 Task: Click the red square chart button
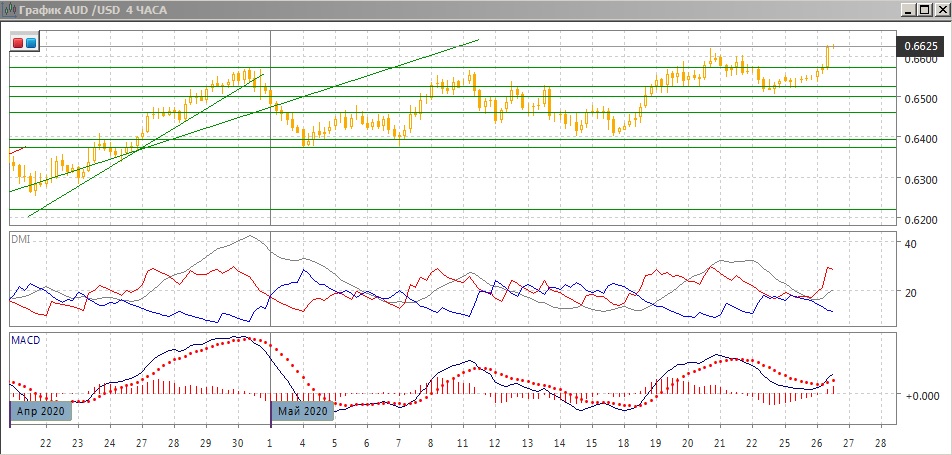19,43
